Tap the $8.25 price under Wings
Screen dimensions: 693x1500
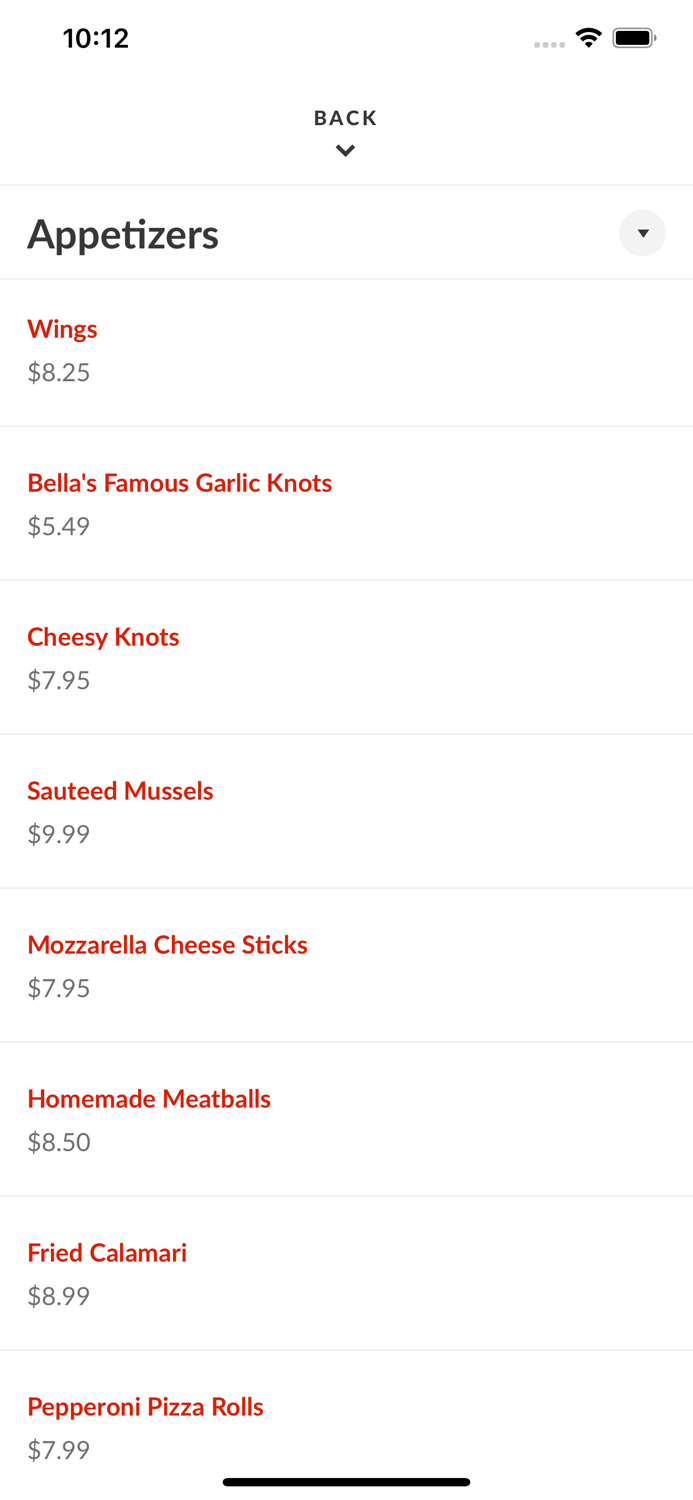pos(58,372)
